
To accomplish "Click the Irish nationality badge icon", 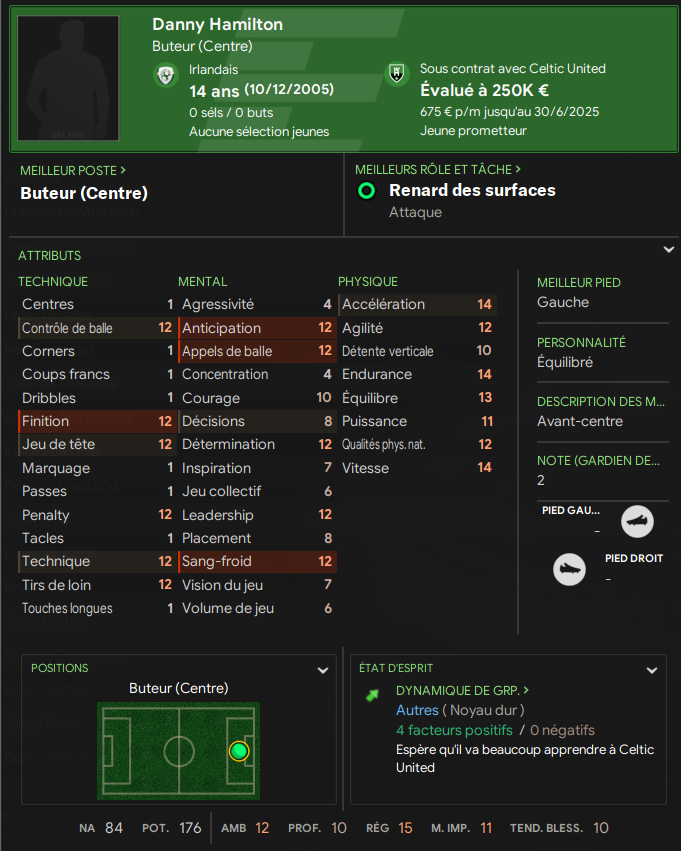I will click(166, 76).
